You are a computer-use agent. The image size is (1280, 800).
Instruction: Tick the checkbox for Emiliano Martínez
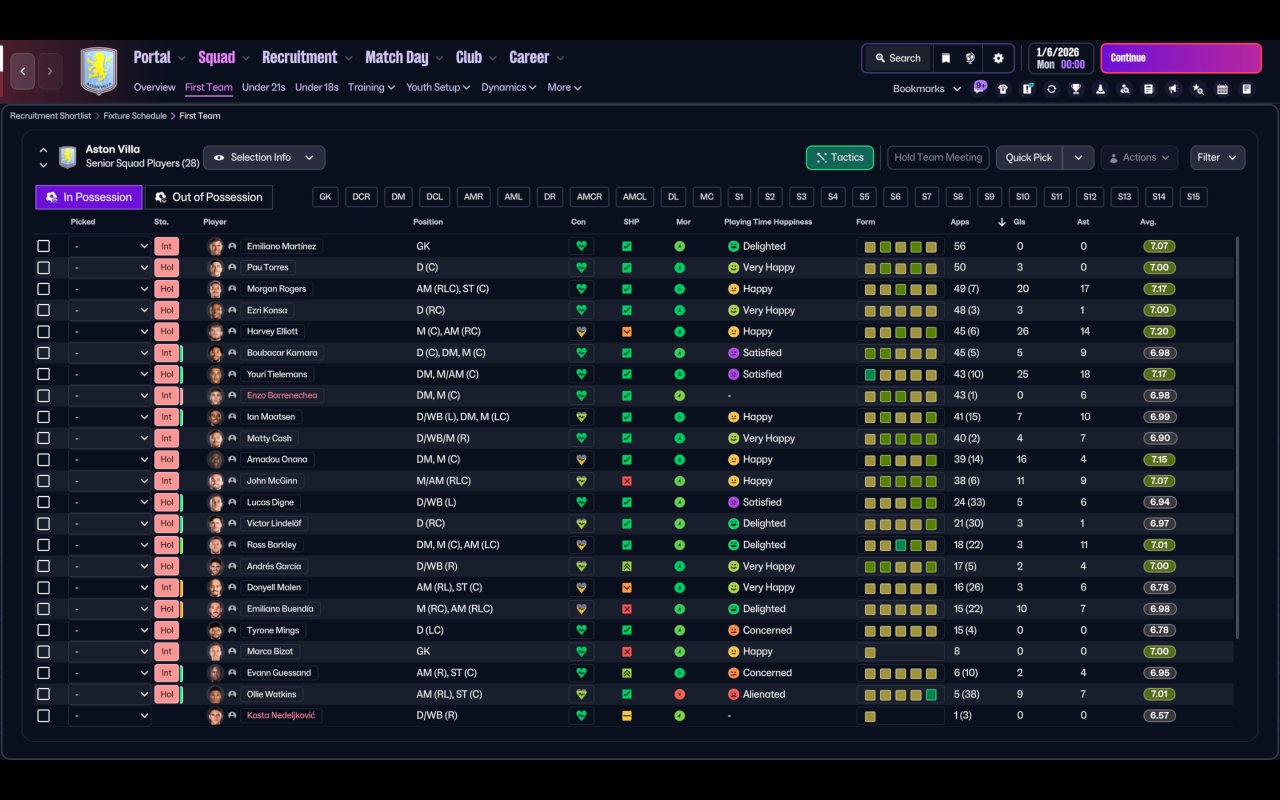(43, 246)
